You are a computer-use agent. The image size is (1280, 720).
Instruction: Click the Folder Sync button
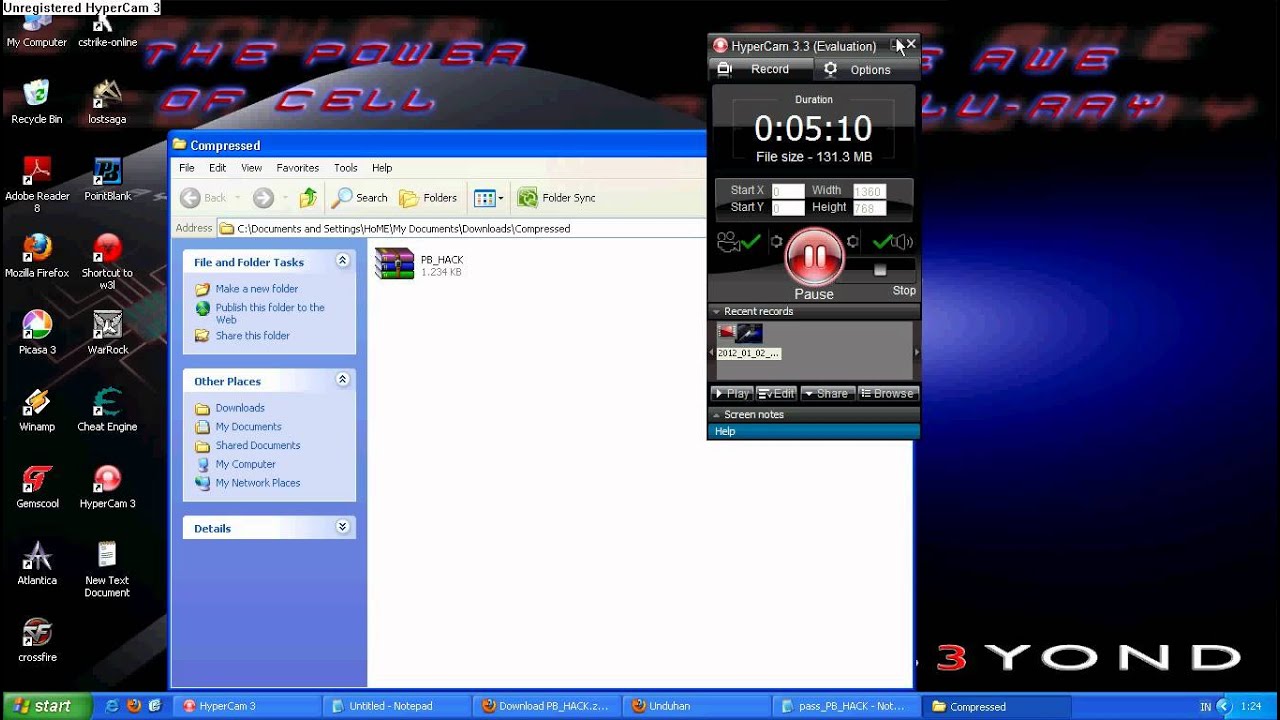coord(557,198)
